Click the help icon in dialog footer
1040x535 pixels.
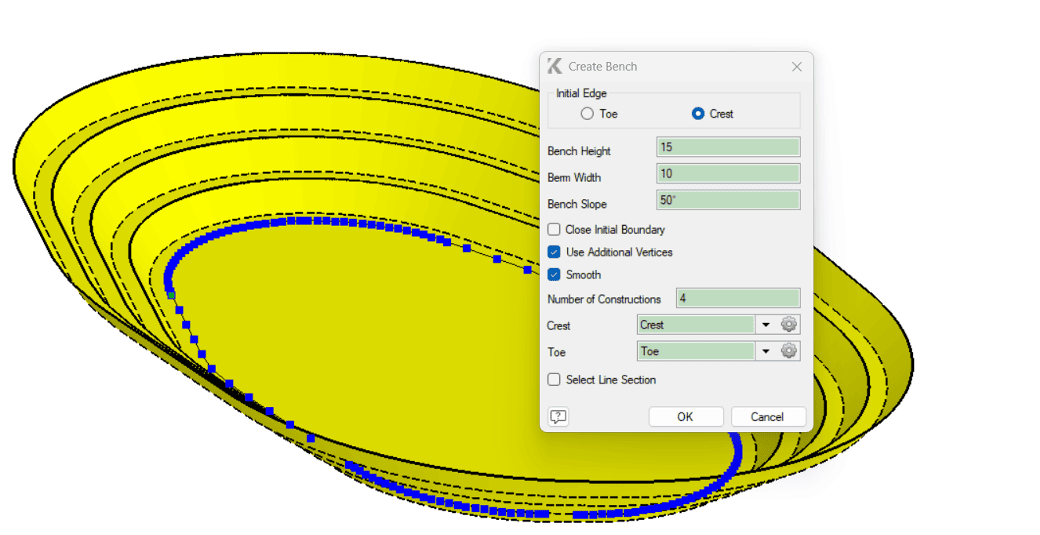click(558, 417)
